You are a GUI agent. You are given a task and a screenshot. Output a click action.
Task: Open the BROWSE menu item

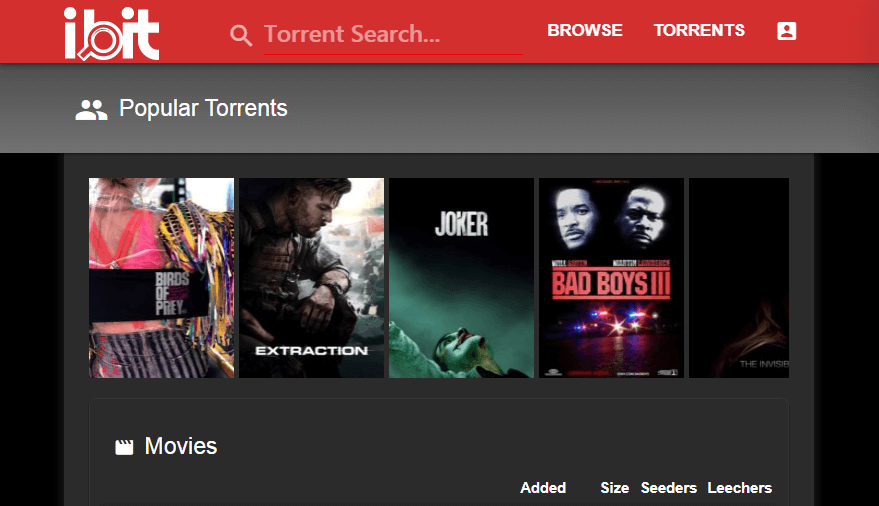(585, 30)
